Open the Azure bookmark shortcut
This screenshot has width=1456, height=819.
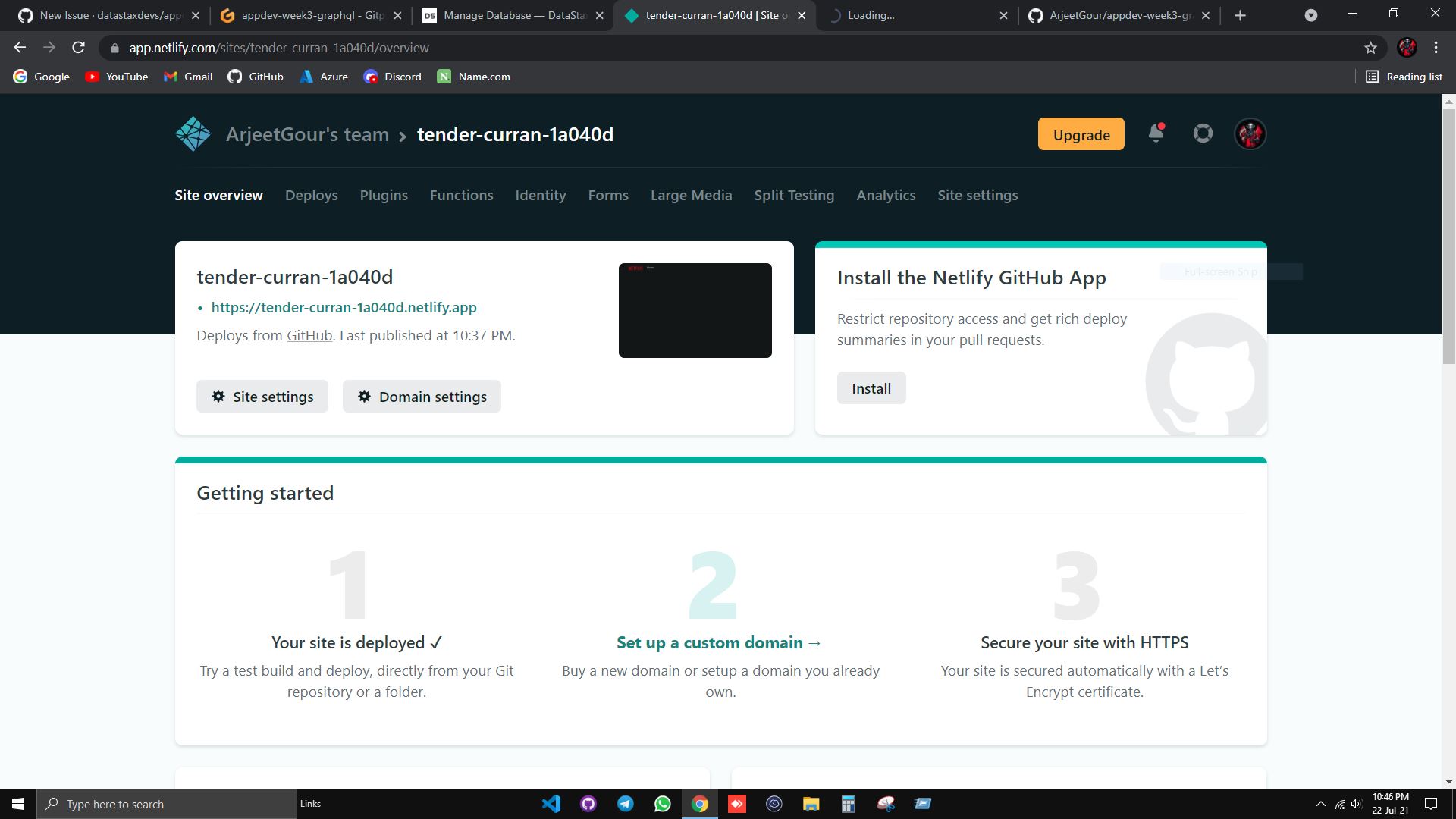click(x=324, y=77)
